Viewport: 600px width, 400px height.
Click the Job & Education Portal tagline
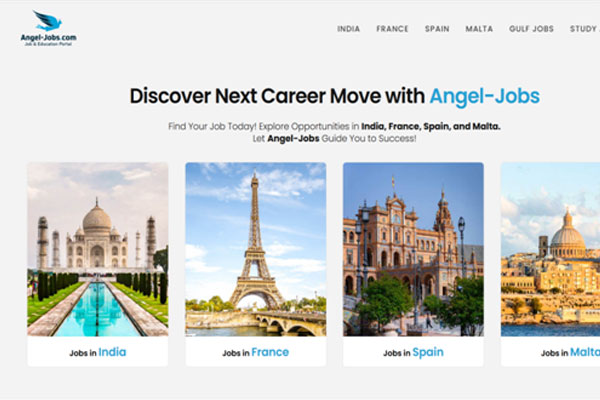point(48,44)
